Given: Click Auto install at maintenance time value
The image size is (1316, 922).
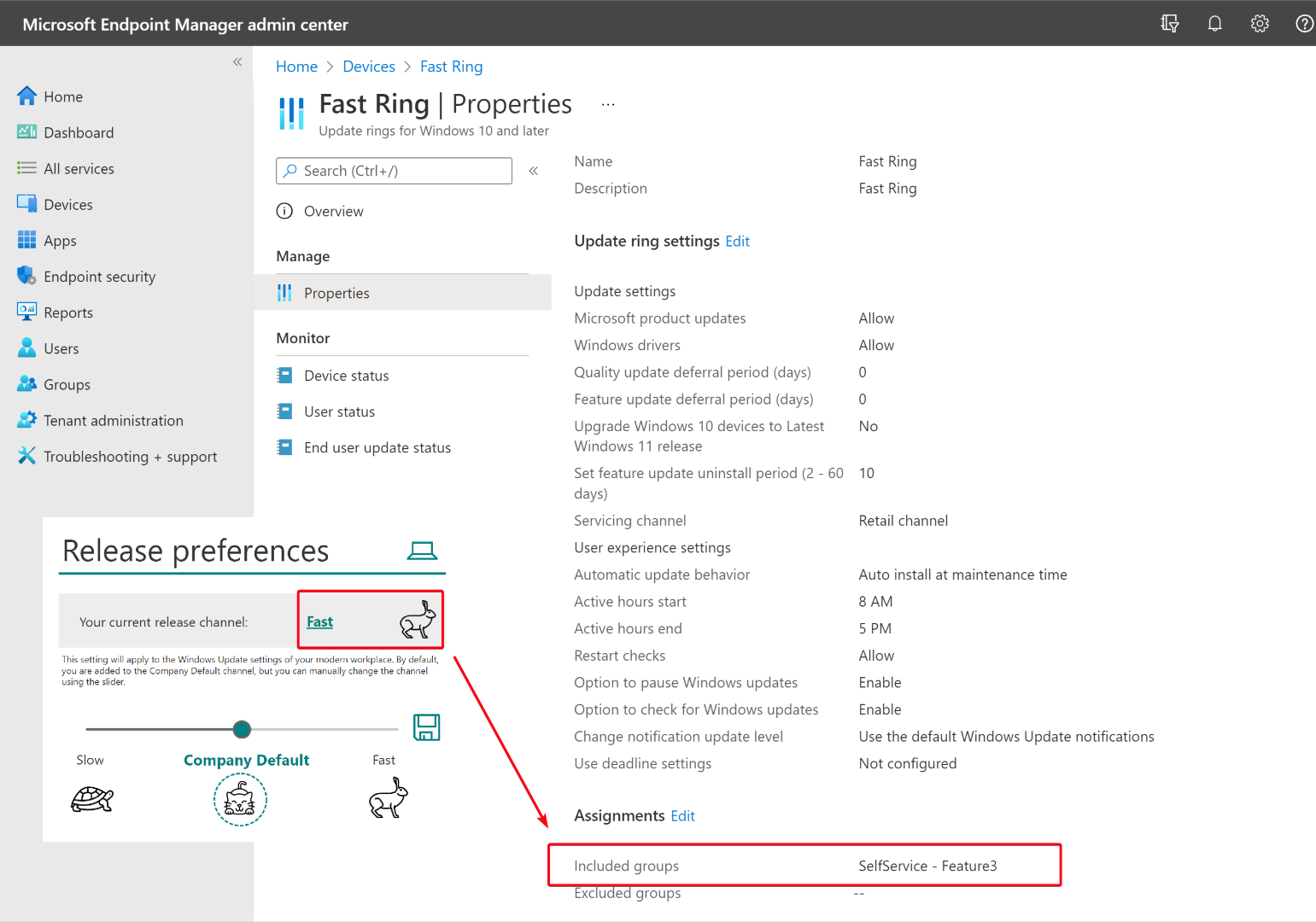Looking at the screenshot, I should tap(962, 575).
